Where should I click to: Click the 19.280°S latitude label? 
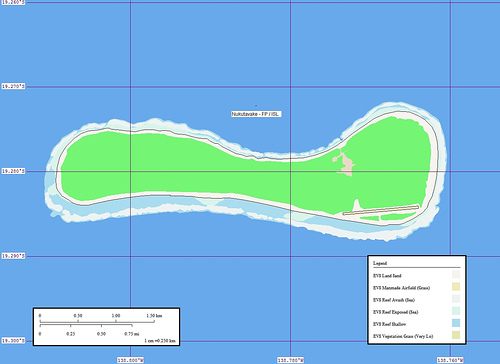click(13, 171)
